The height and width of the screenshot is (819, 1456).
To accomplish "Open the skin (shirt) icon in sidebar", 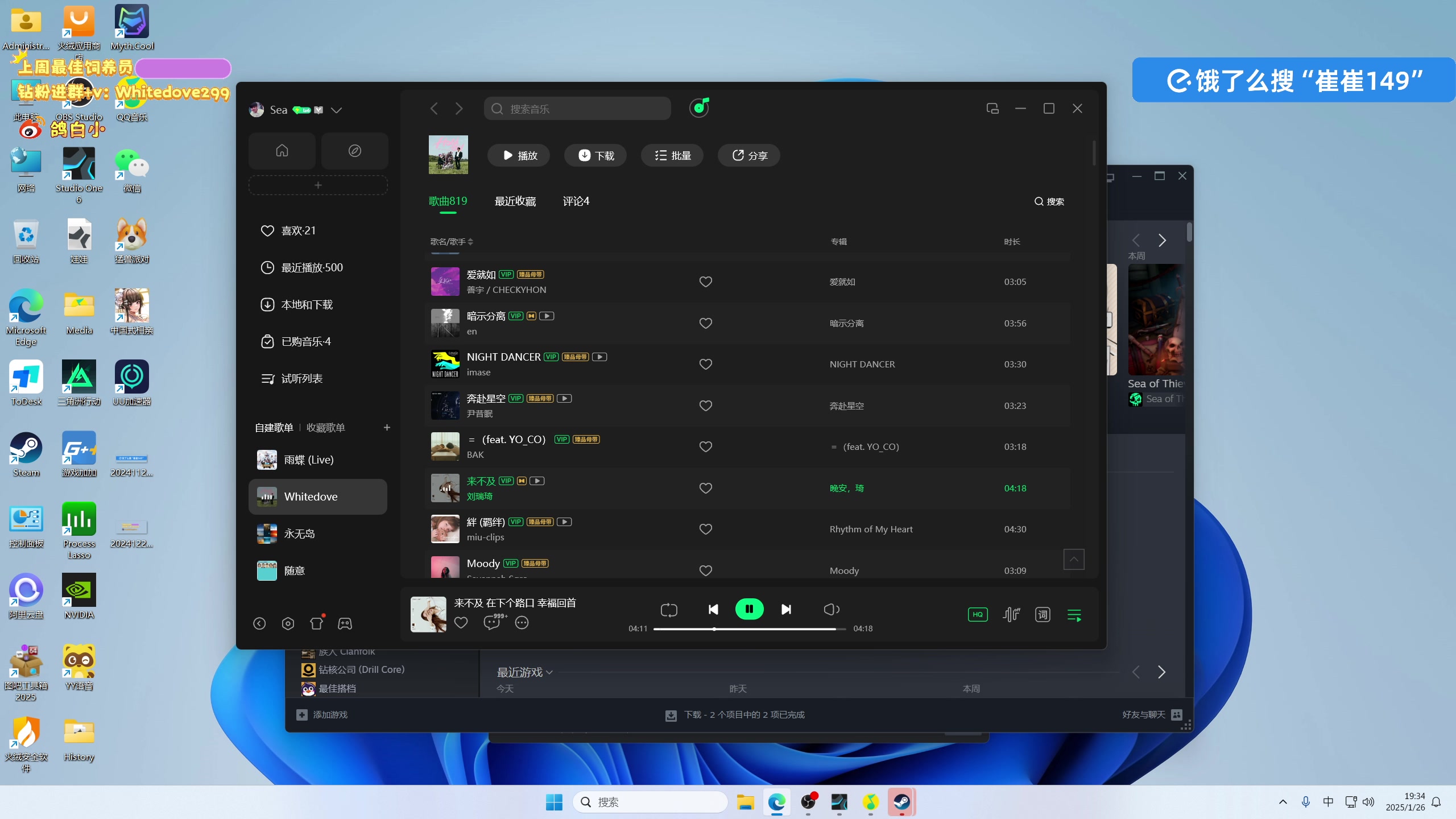I will (316, 624).
